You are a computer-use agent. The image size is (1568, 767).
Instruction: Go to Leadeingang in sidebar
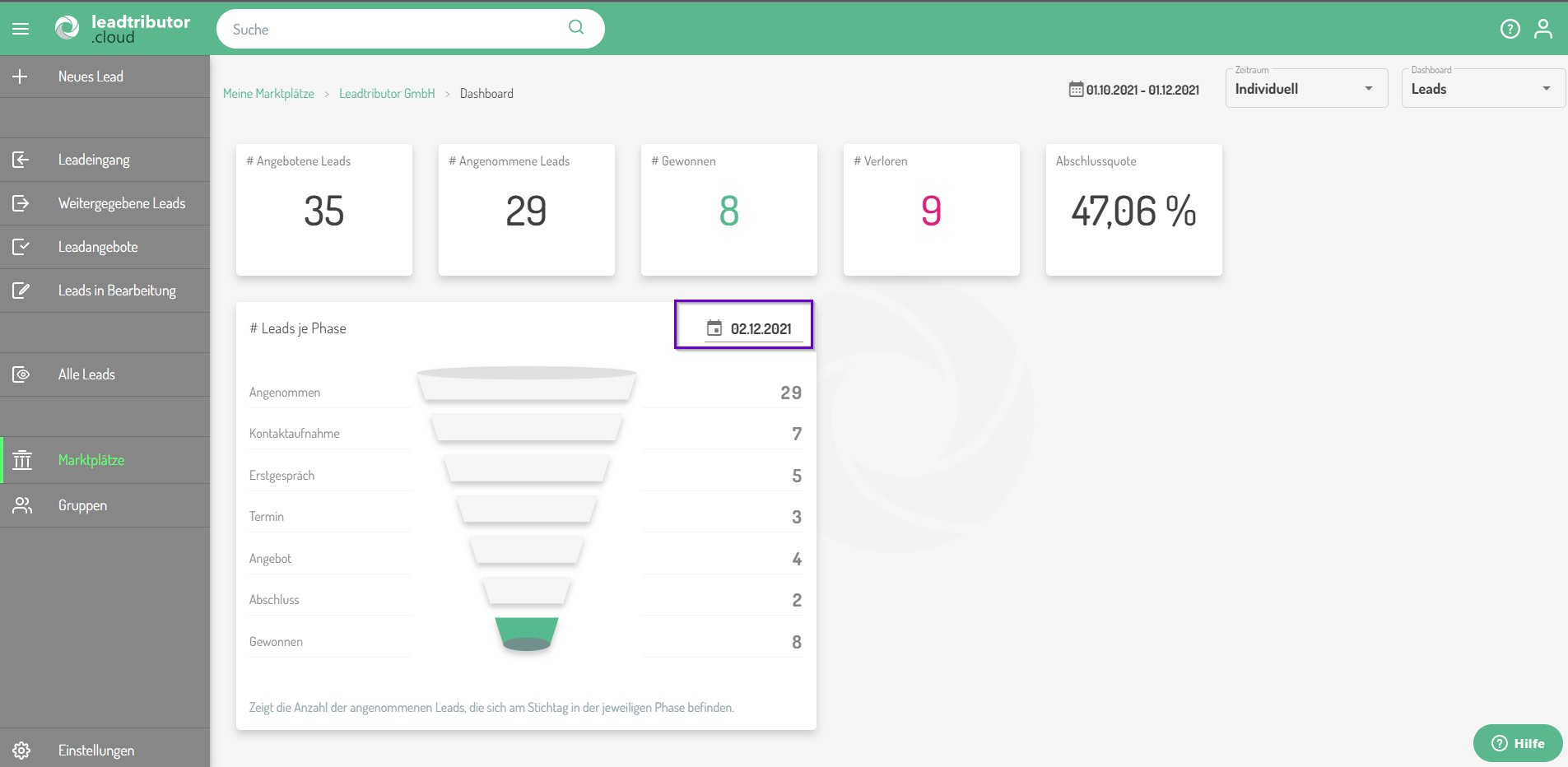click(x=94, y=160)
